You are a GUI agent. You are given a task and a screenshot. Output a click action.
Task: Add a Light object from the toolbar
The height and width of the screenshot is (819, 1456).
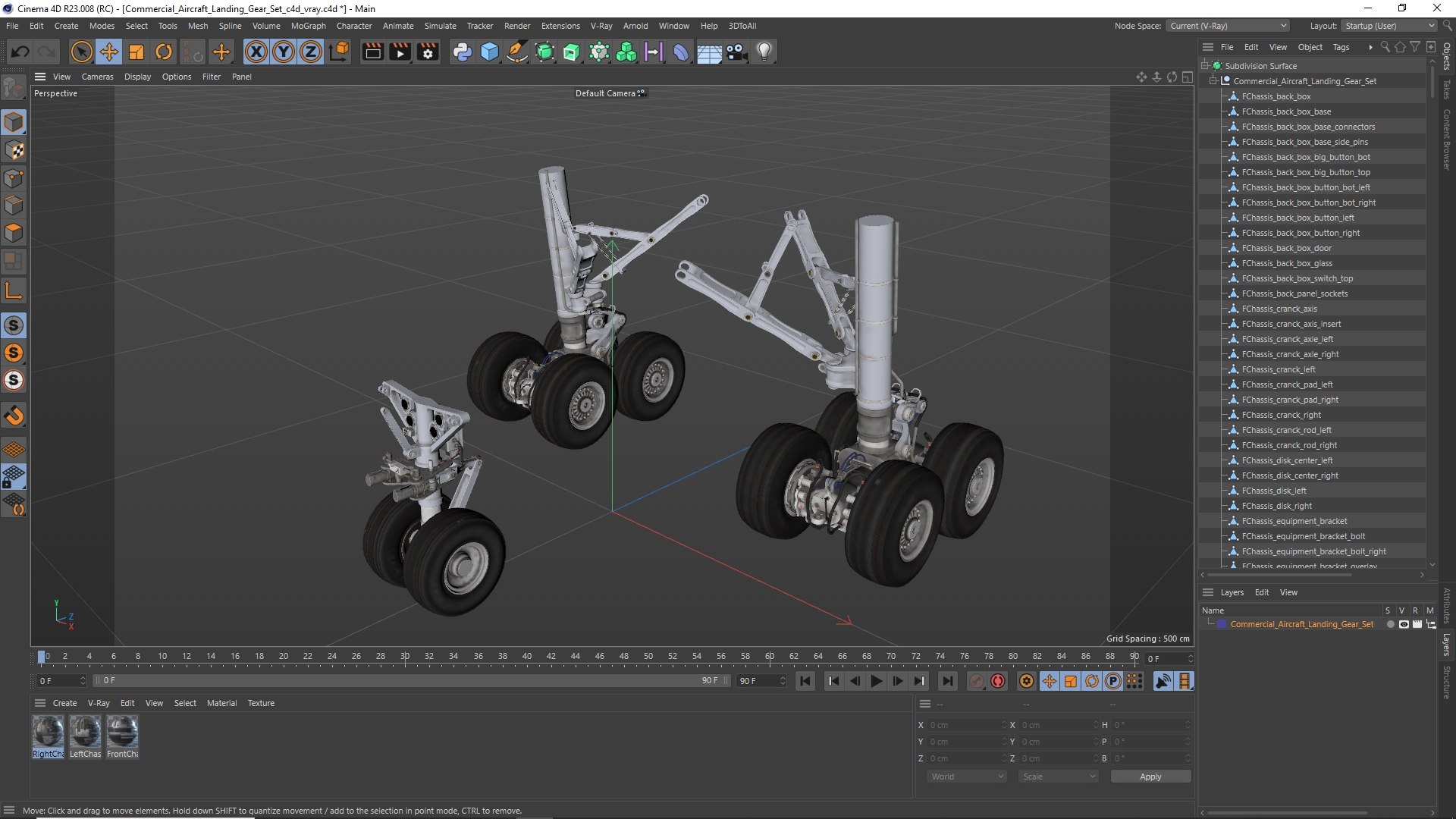point(764,52)
